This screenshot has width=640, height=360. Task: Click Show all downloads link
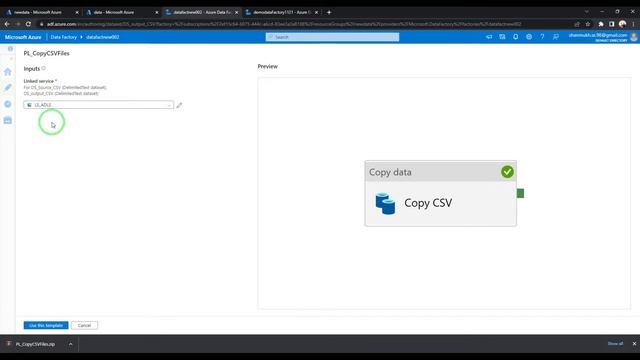tap(615, 344)
